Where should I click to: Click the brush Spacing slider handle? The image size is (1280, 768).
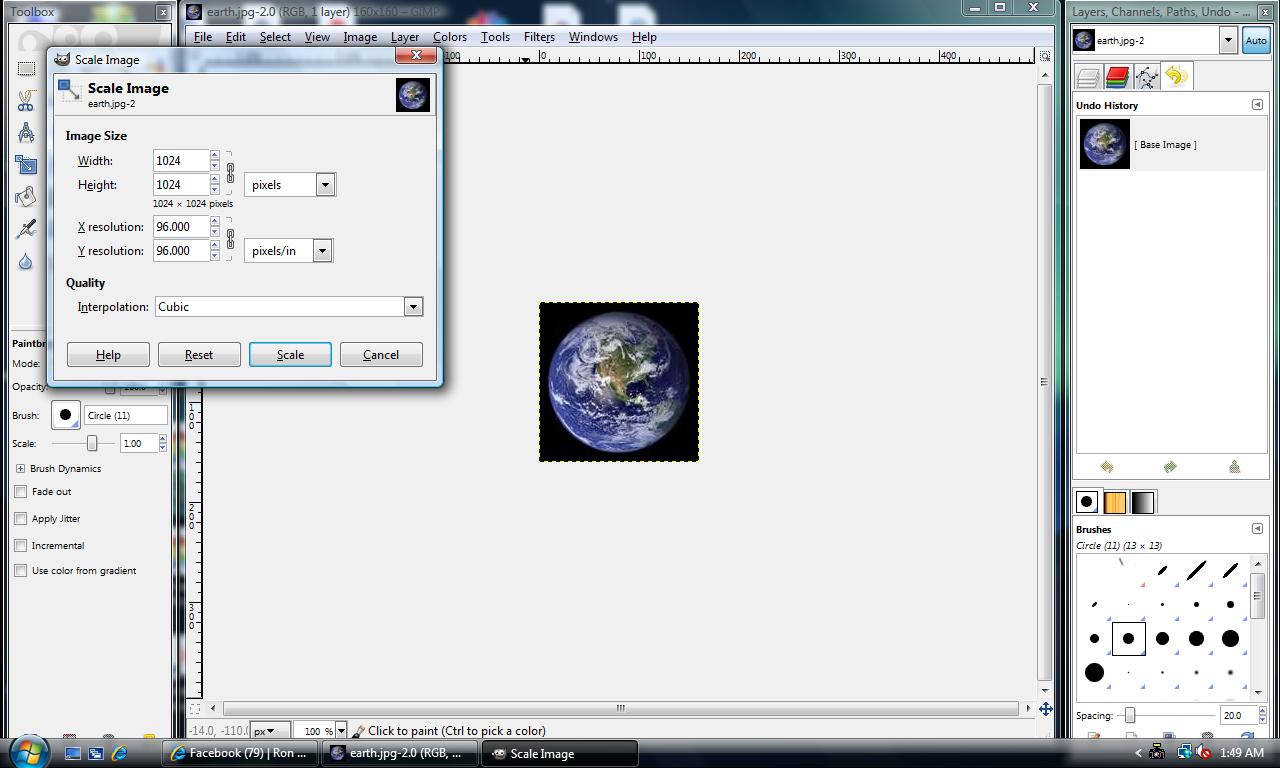[1130, 715]
